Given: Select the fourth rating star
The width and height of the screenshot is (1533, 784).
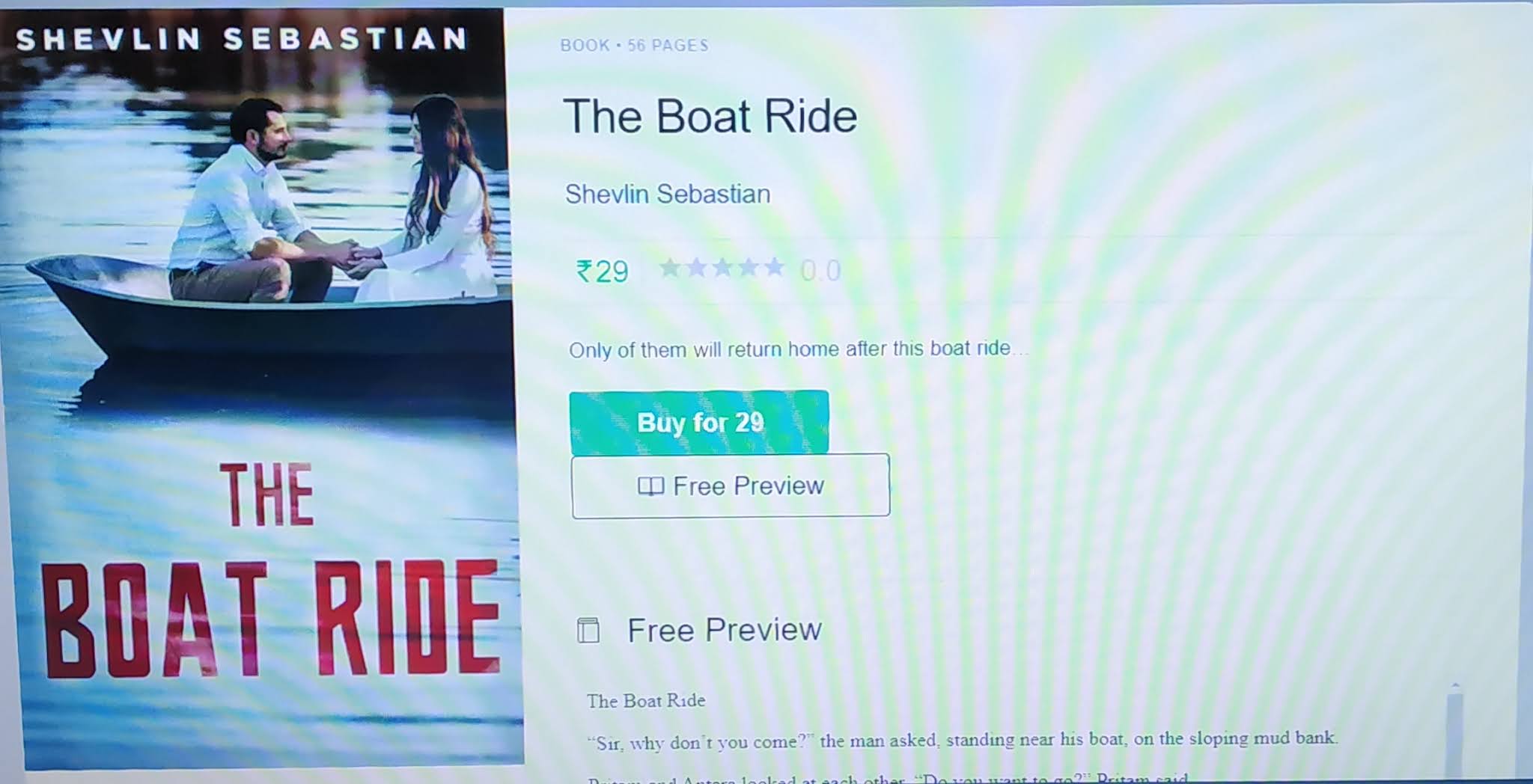Looking at the screenshot, I should 748,267.
